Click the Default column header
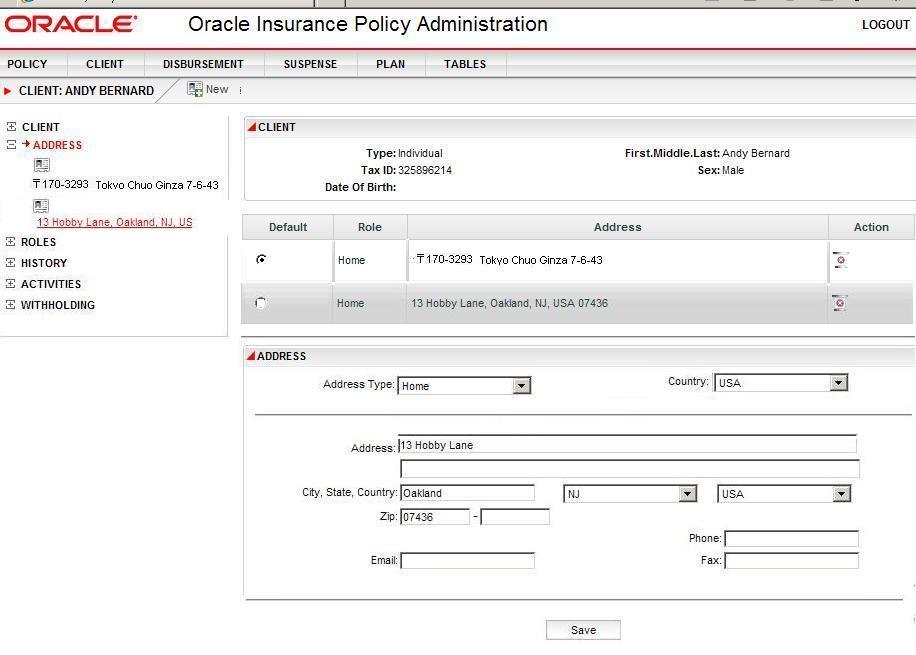Image resolution: width=916 pixels, height=655 pixels. click(x=287, y=227)
